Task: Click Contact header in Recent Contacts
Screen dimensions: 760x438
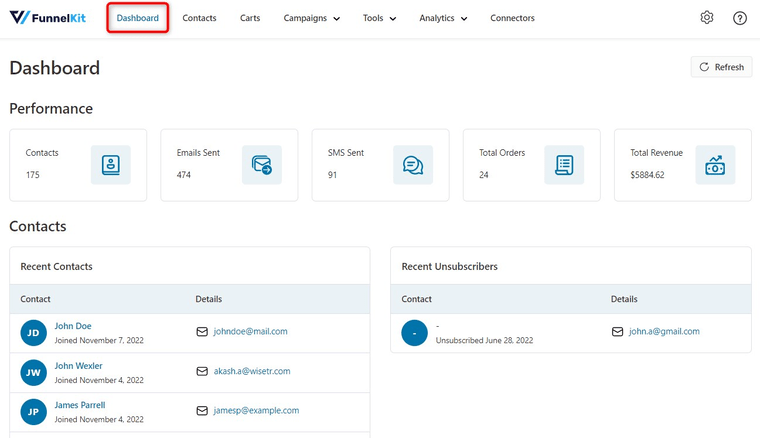Action: (x=35, y=299)
